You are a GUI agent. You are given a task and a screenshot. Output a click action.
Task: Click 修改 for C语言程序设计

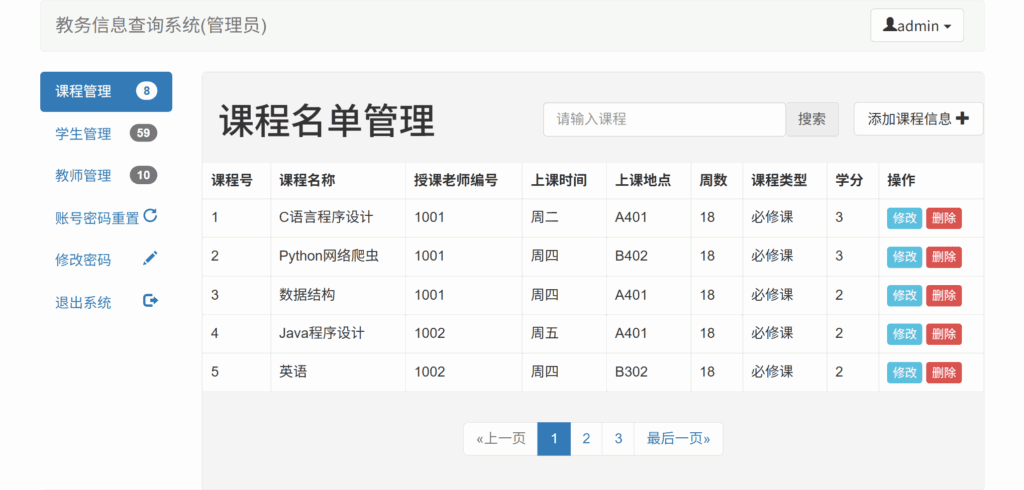(904, 218)
